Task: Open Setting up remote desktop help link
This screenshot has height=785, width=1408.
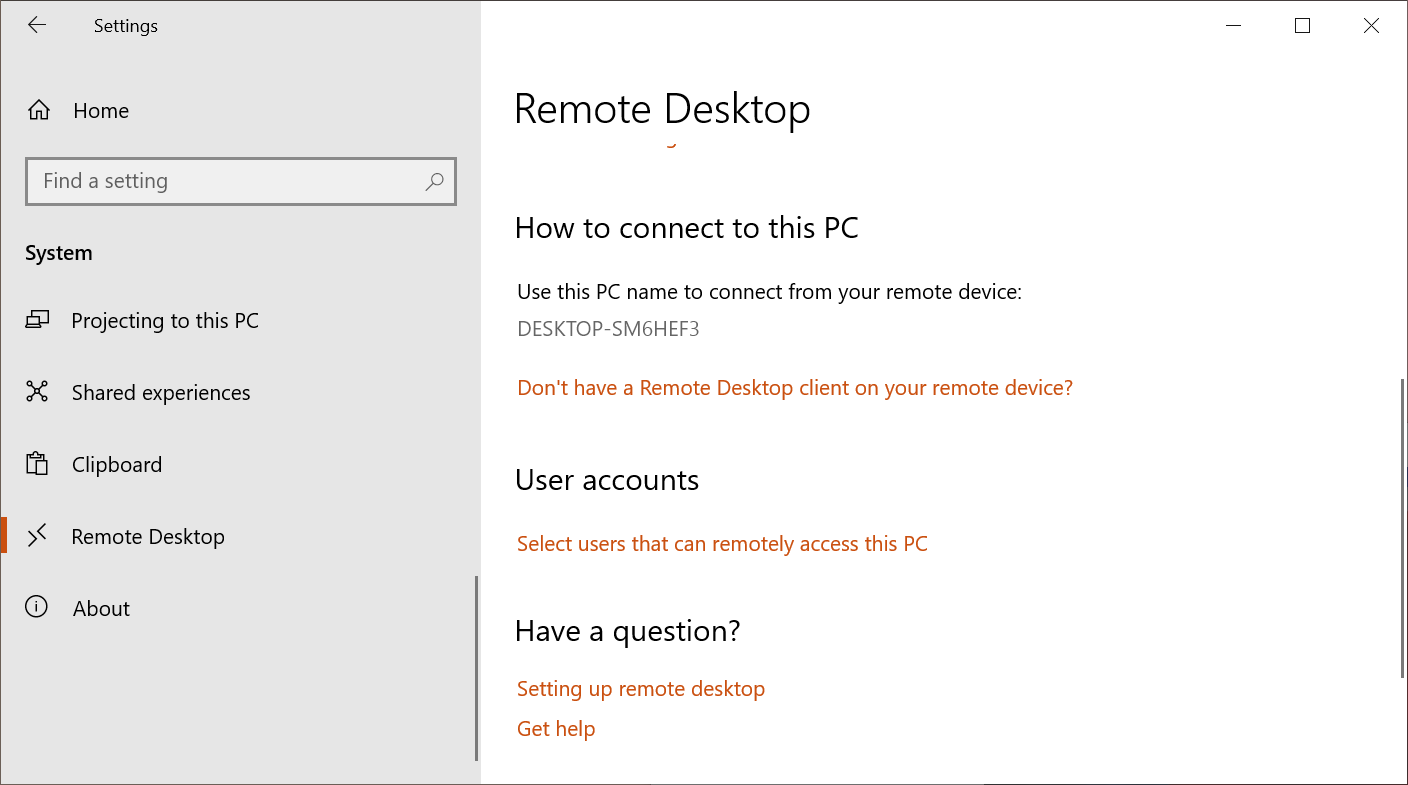Action: tap(641, 689)
